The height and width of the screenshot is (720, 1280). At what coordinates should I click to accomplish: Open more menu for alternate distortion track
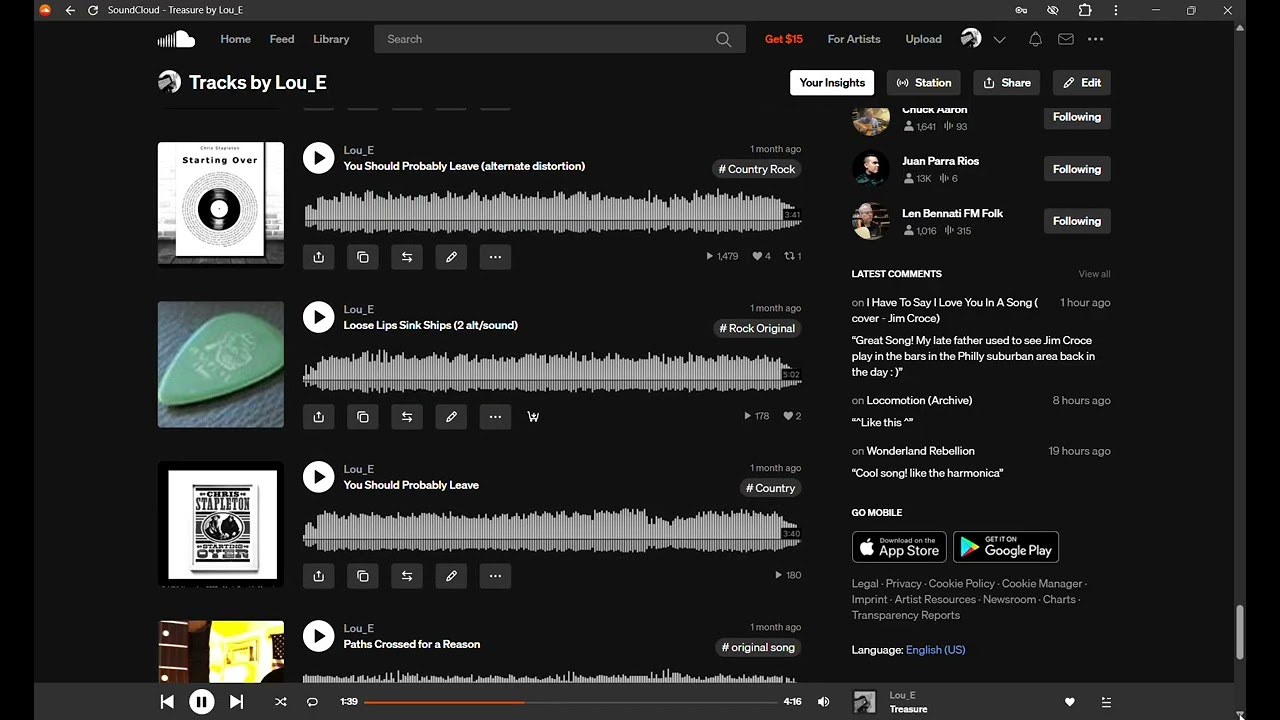tap(495, 257)
